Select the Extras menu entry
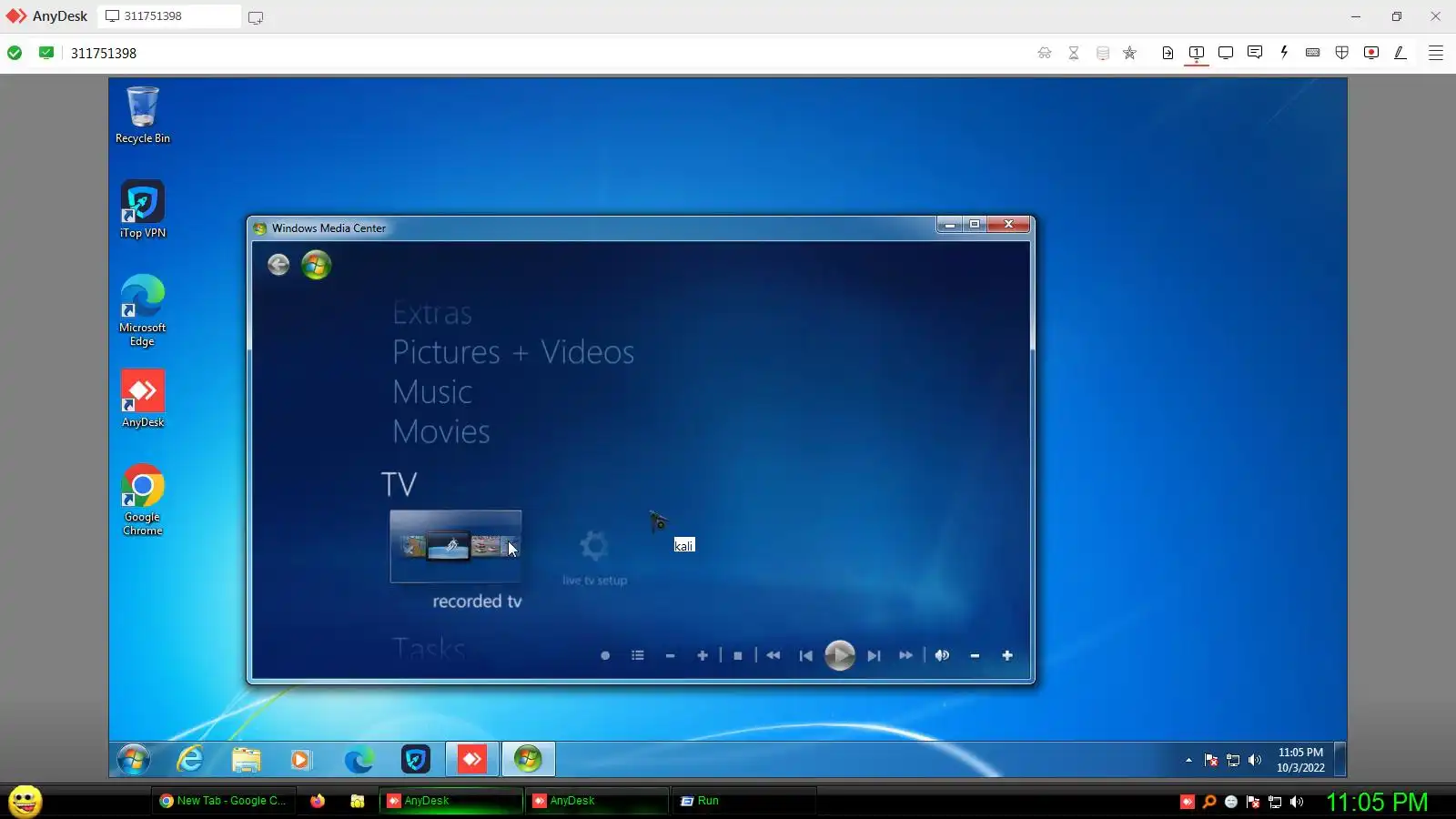Screen dimensions: 1456x819 coord(432,314)
